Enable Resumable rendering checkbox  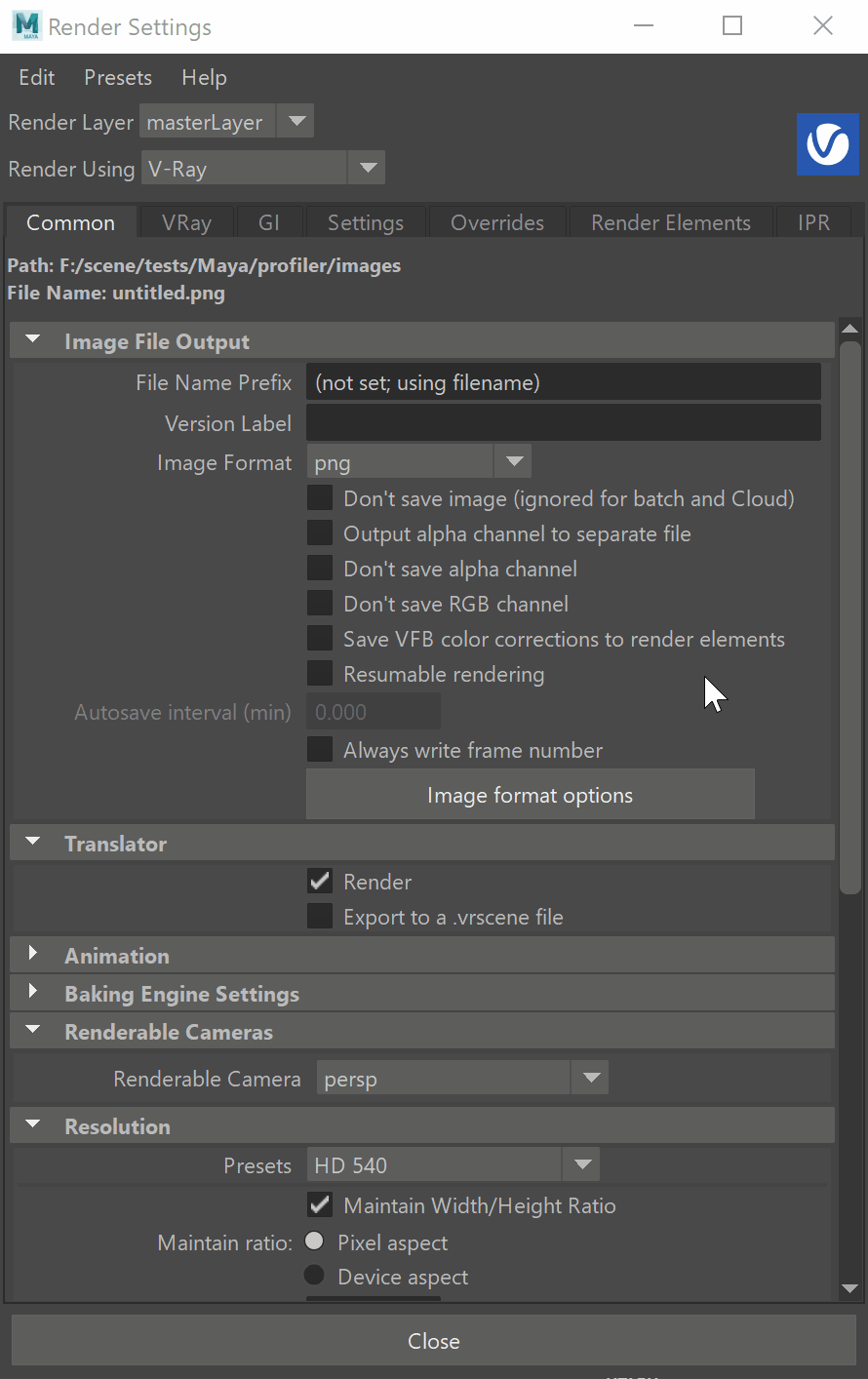tap(320, 674)
